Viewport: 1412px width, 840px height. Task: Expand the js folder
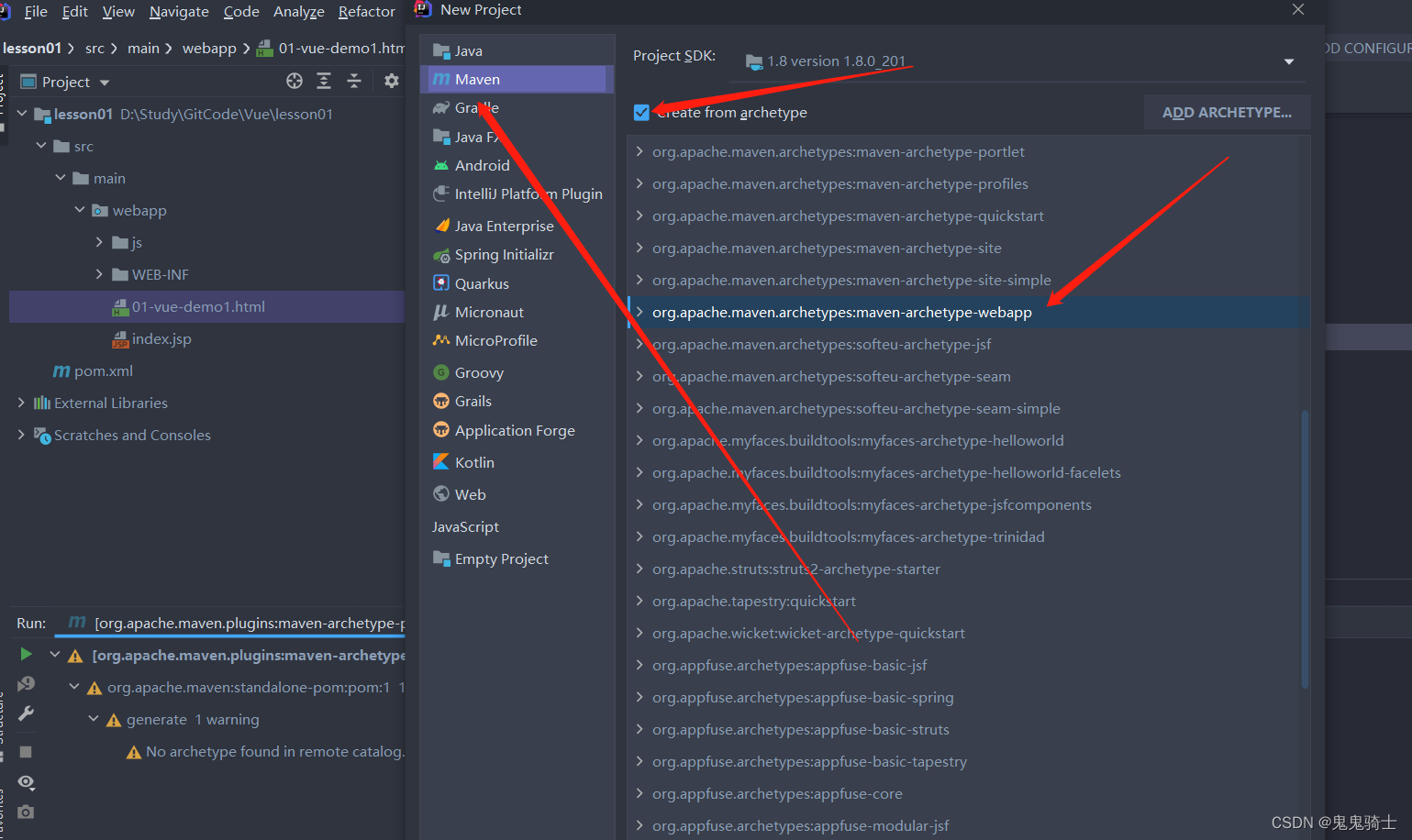coord(99,242)
